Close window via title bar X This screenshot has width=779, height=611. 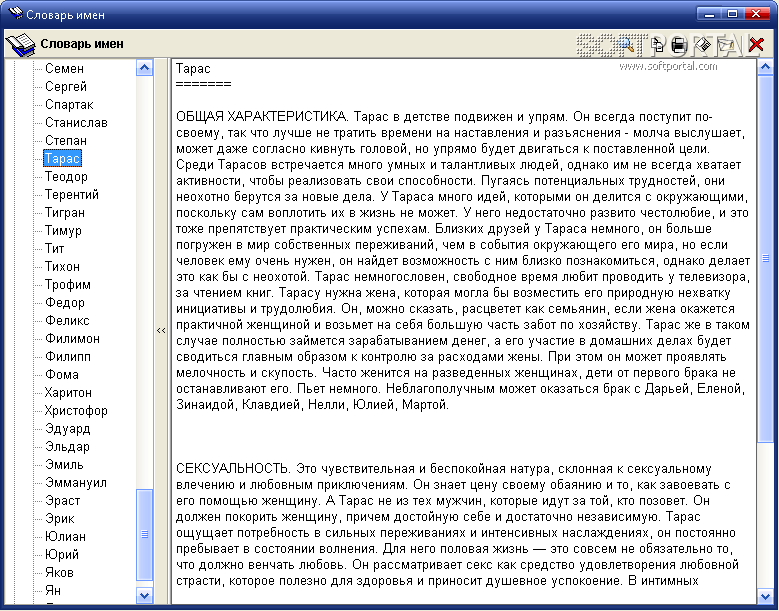756,14
